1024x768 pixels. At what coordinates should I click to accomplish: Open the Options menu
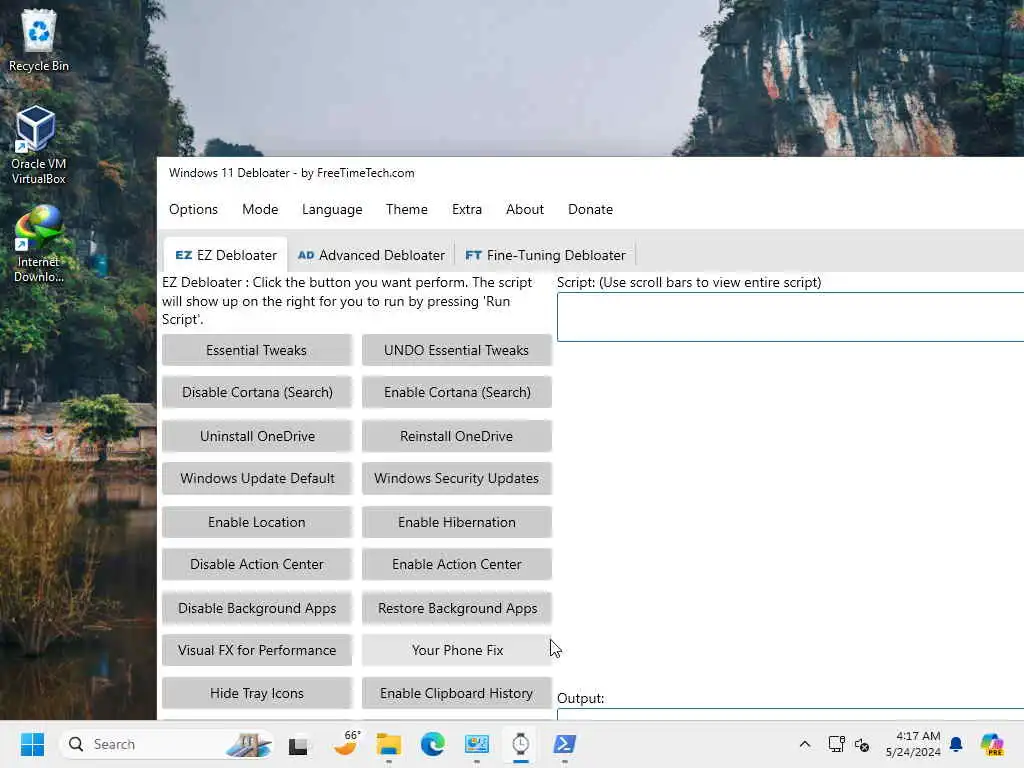tap(193, 209)
